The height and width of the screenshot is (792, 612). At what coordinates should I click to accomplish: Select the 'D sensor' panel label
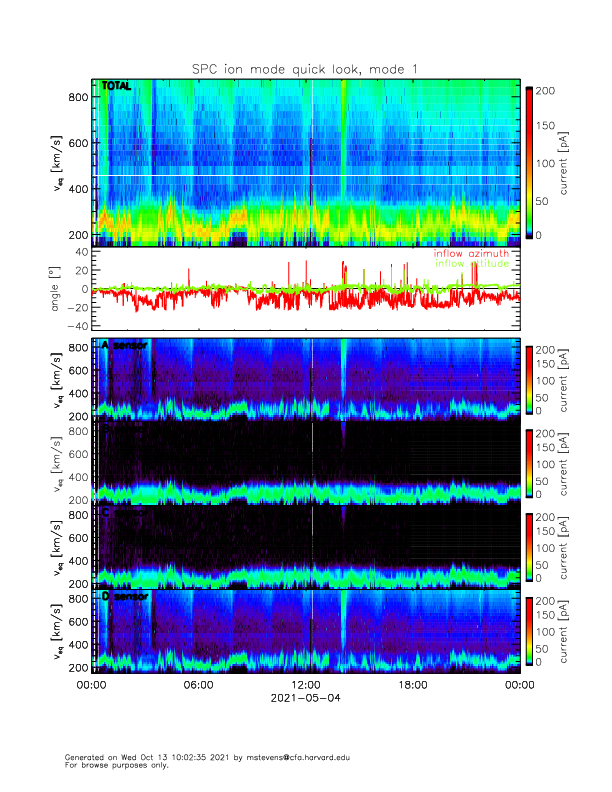[x=123, y=597]
